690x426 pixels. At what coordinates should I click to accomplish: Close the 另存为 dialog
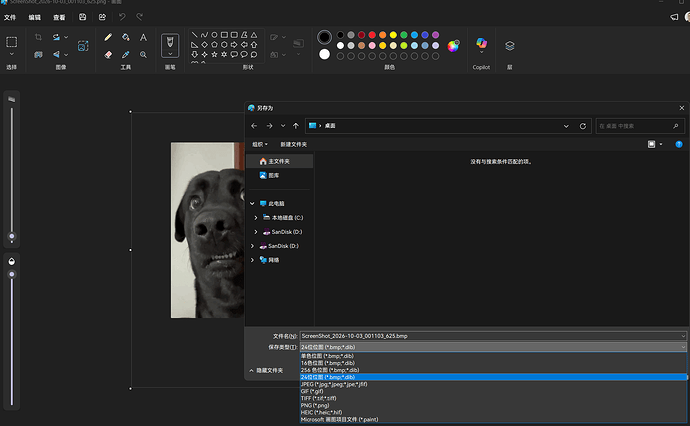coord(682,108)
